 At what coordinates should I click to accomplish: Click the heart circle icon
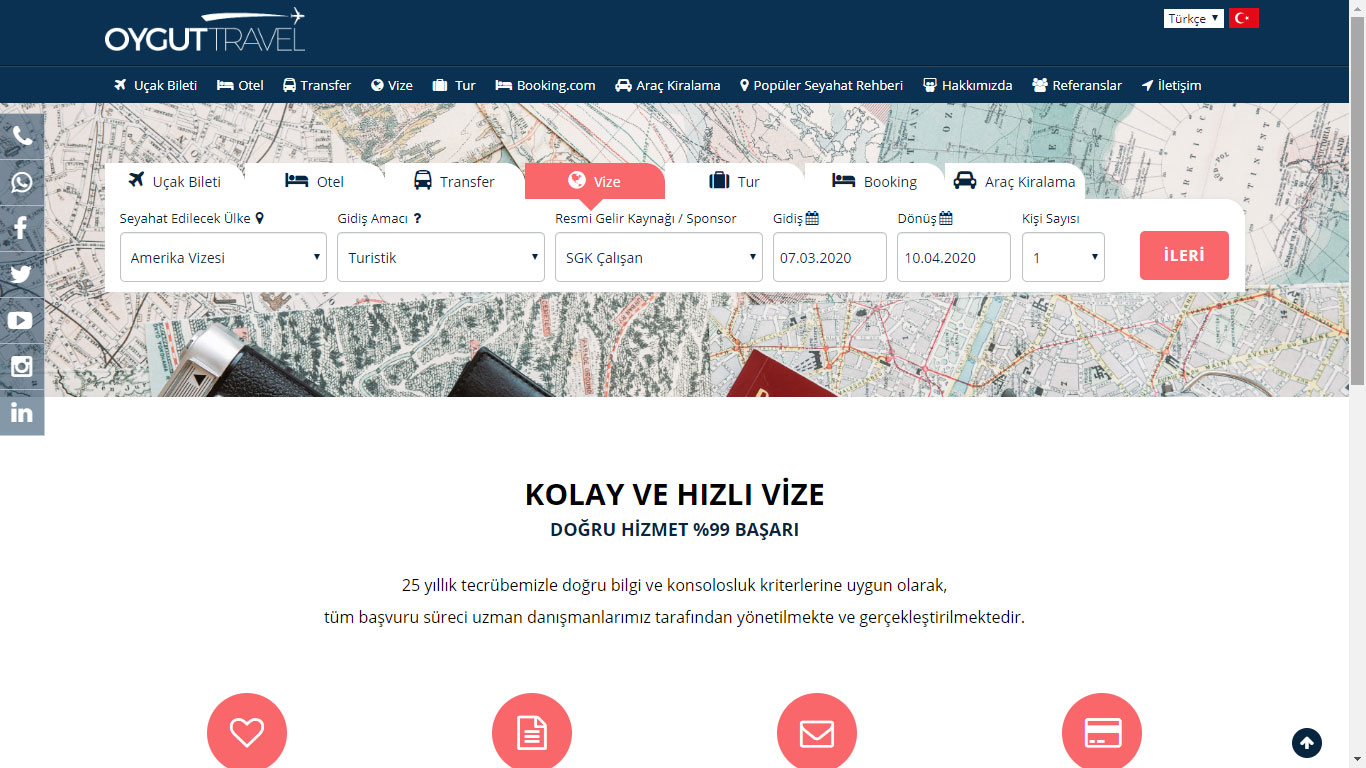[247, 731]
